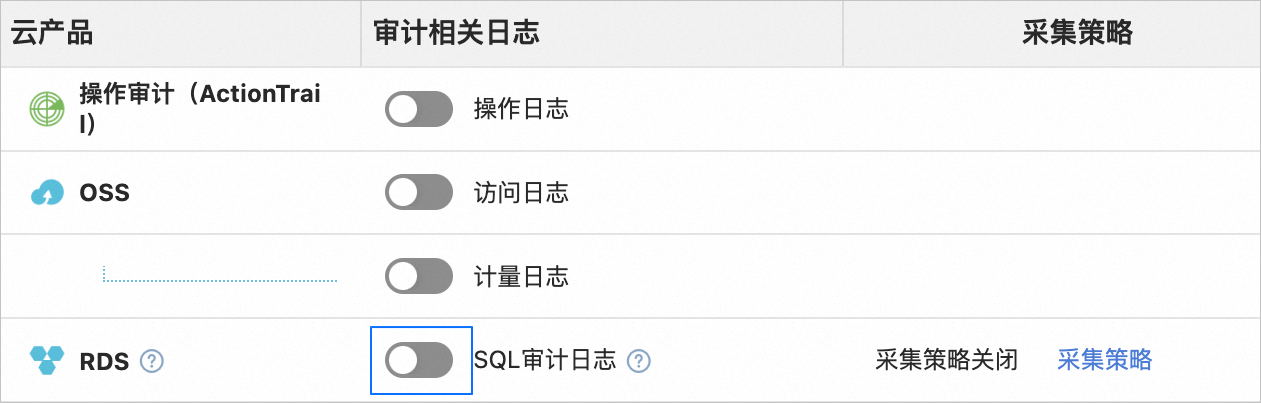The height and width of the screenshot is (403, 1261).
Task: Turn on the 访问日志 switch
Action: [418, 193]
